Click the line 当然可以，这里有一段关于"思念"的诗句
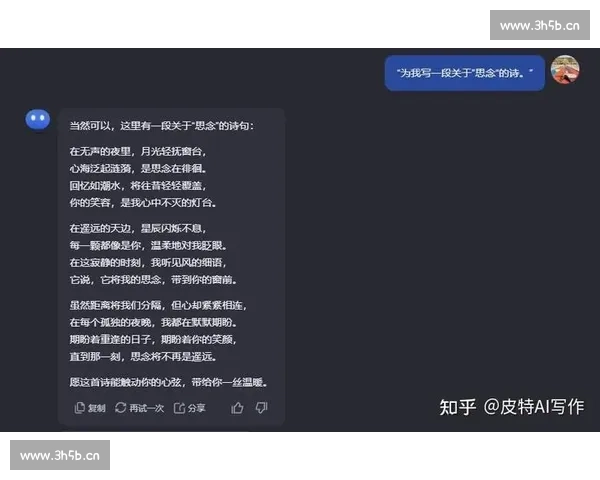Viewport: 600px width, 480px height. click(x=161, y=126)
